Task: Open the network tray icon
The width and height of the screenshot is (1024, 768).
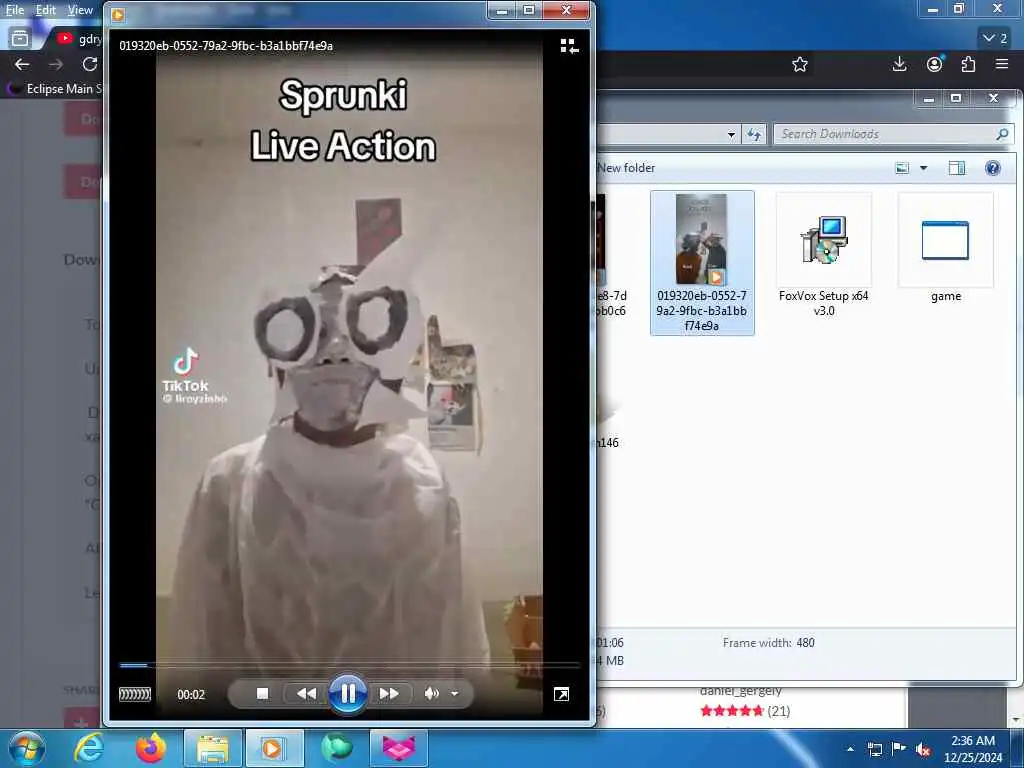Action: click(874, 749)
